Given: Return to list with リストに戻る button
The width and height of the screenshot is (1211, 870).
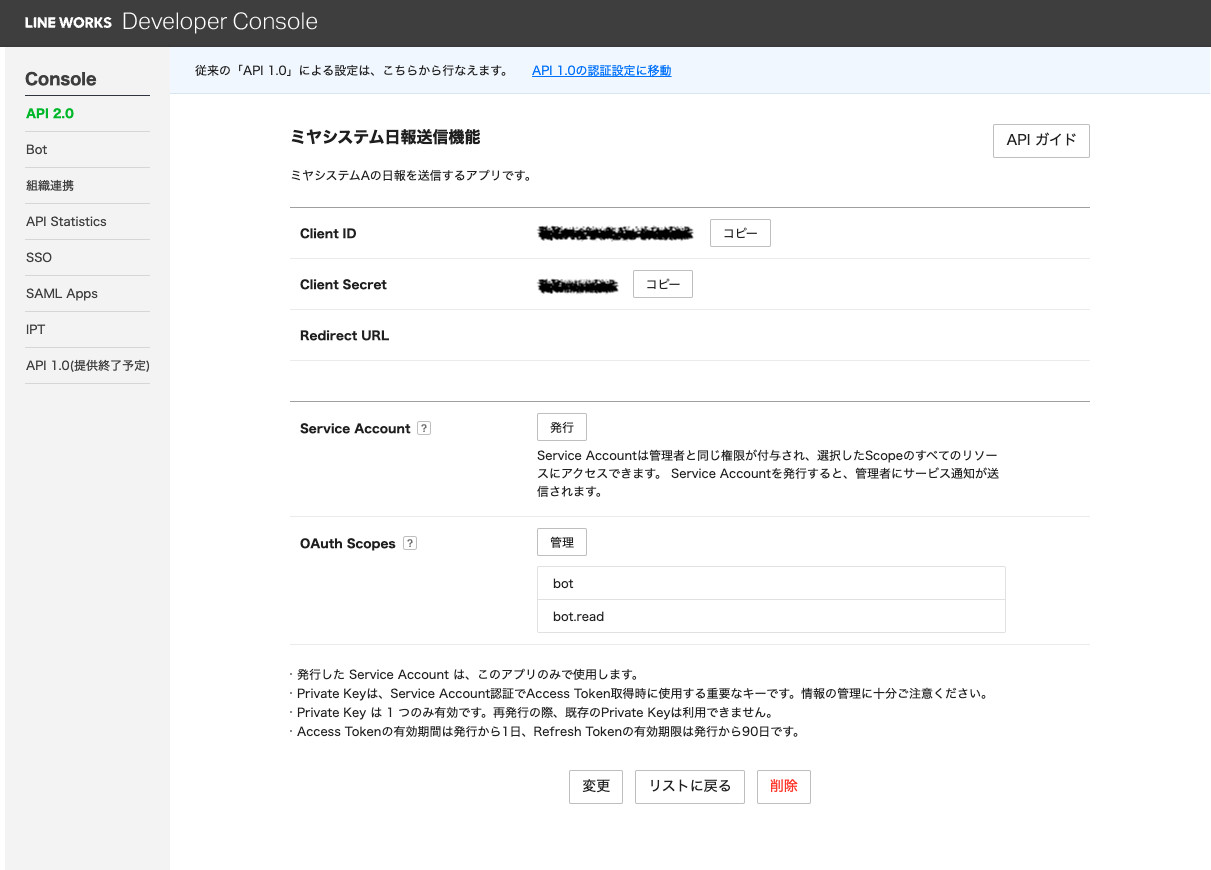Looking at the screenshot, I should tap(690, 786).
